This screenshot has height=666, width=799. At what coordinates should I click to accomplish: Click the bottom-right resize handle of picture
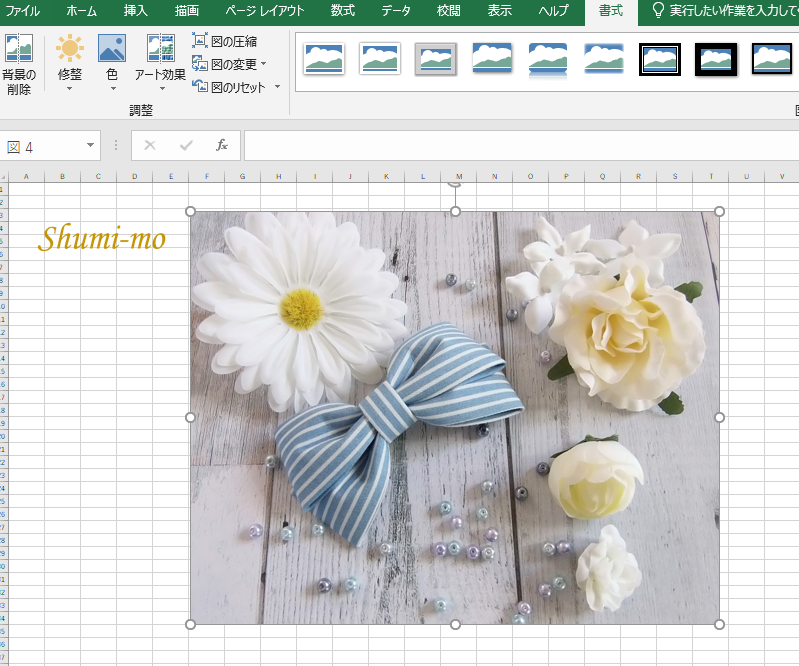point(720,624)
